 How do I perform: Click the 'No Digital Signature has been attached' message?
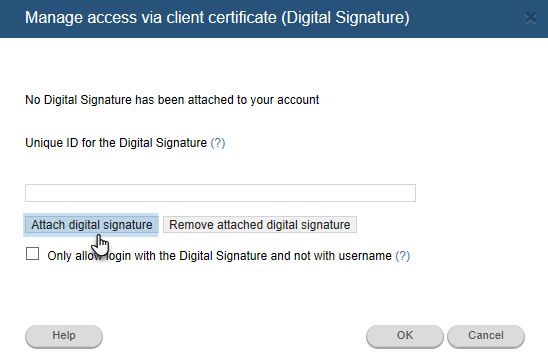pyautogui.click(x=172, y=100)
